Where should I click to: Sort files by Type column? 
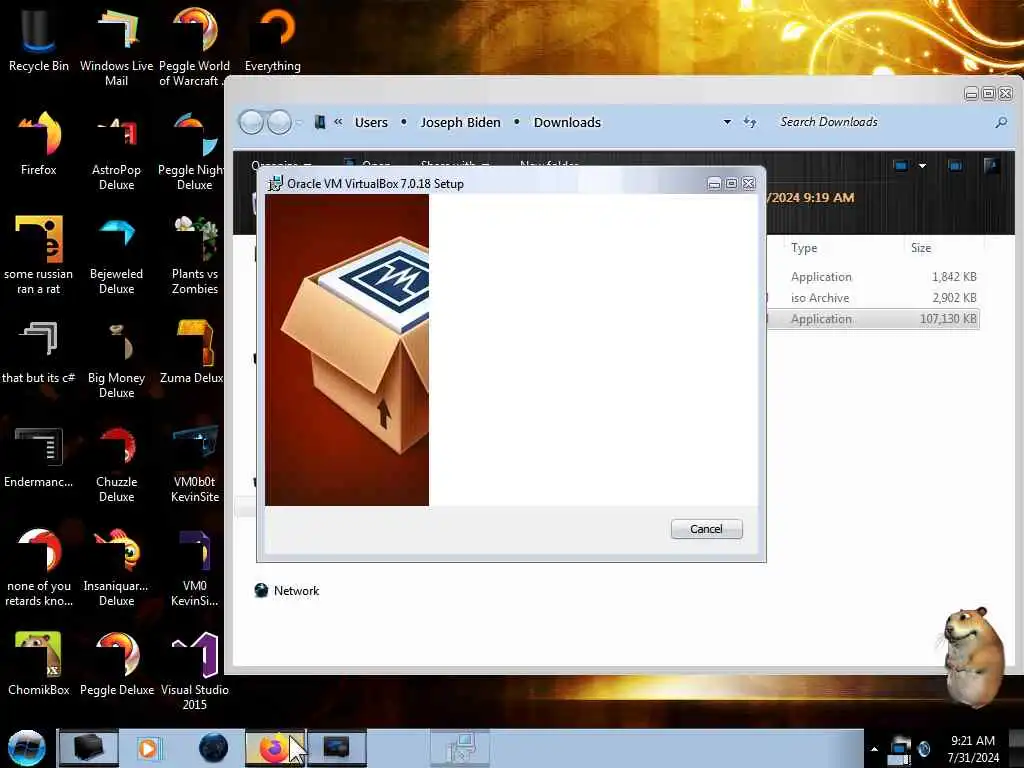(x=804, y=248)
